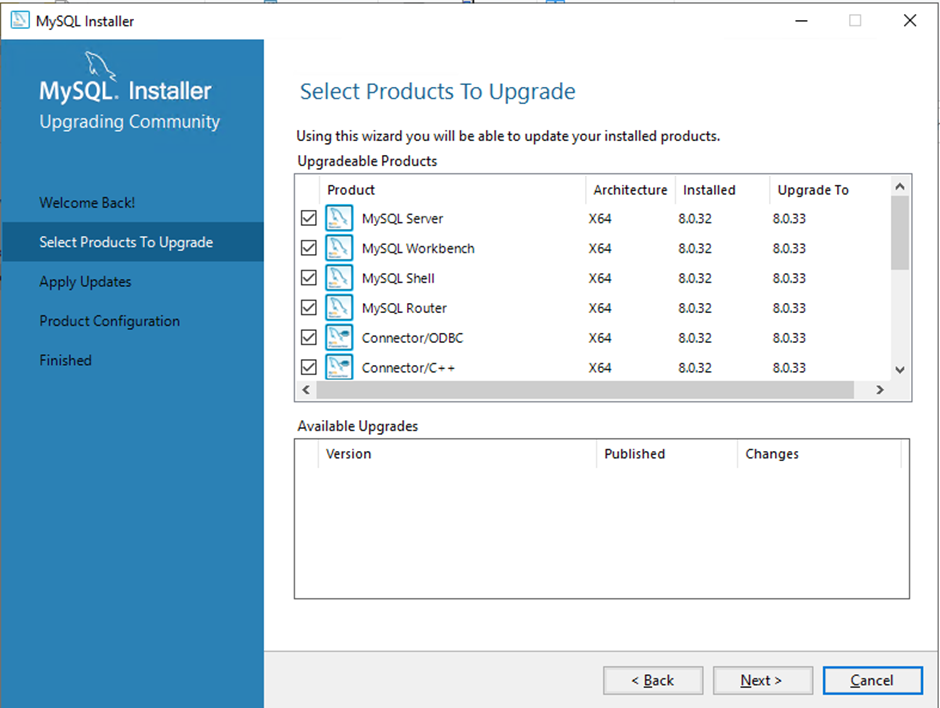Click the Published column header
This screenshot has height=708, width=940.
pos(667,454)
